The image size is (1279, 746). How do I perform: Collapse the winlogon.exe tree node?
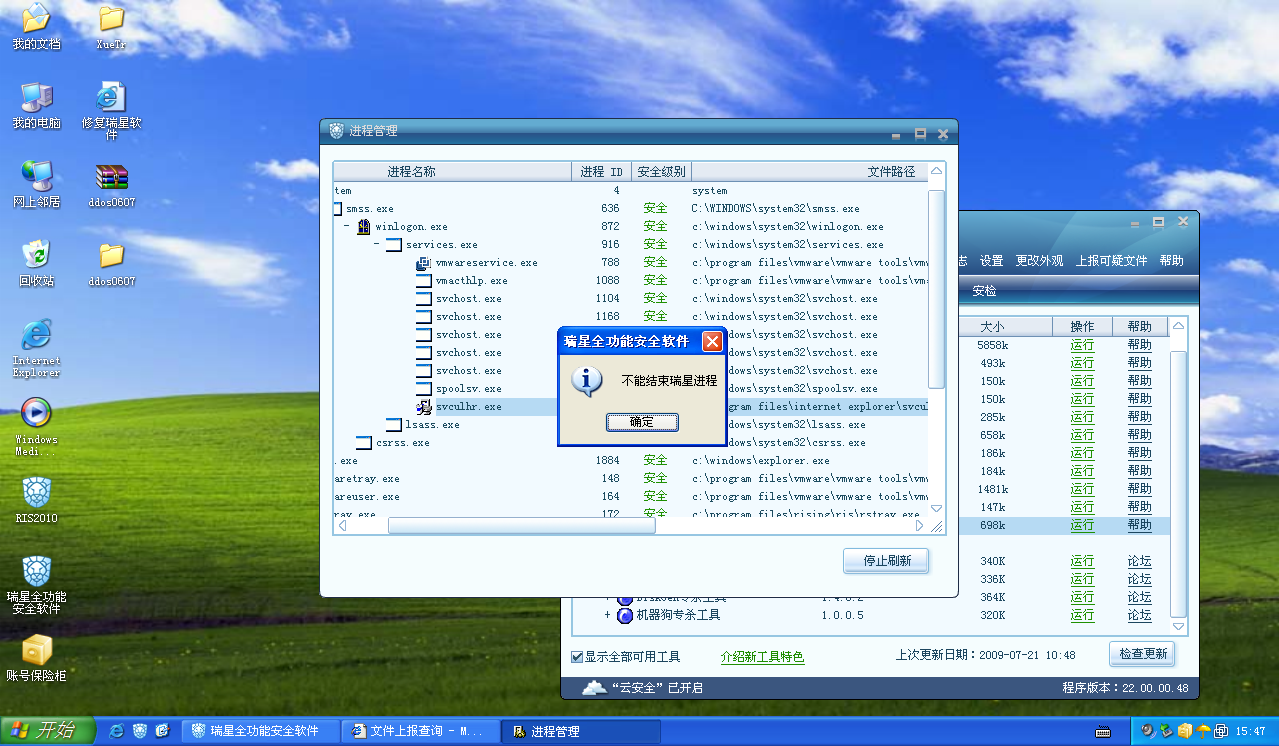click(347, 227)
